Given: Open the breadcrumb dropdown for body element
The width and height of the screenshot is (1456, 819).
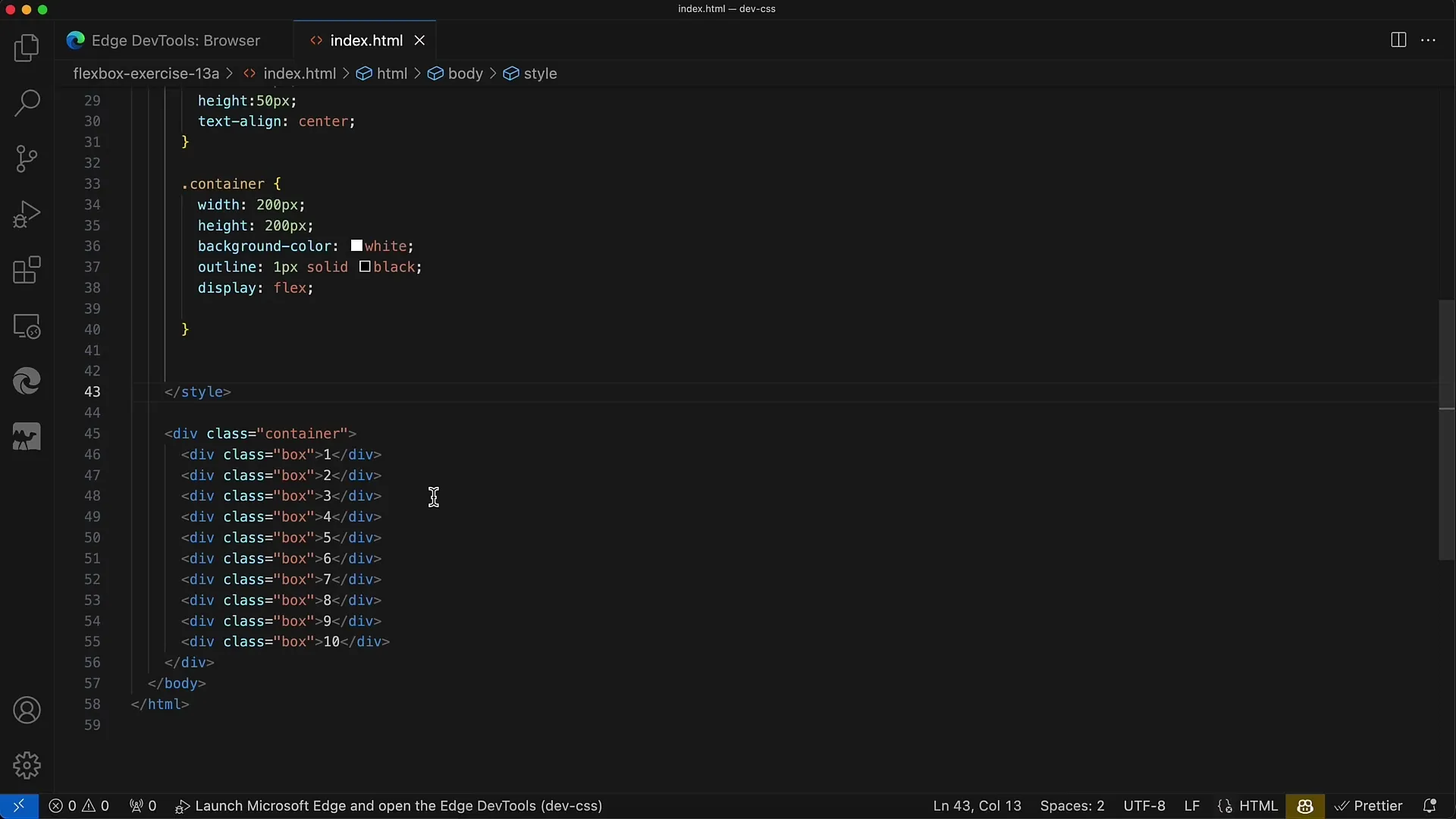Looking at the screenshot, I should click(465, 73).
